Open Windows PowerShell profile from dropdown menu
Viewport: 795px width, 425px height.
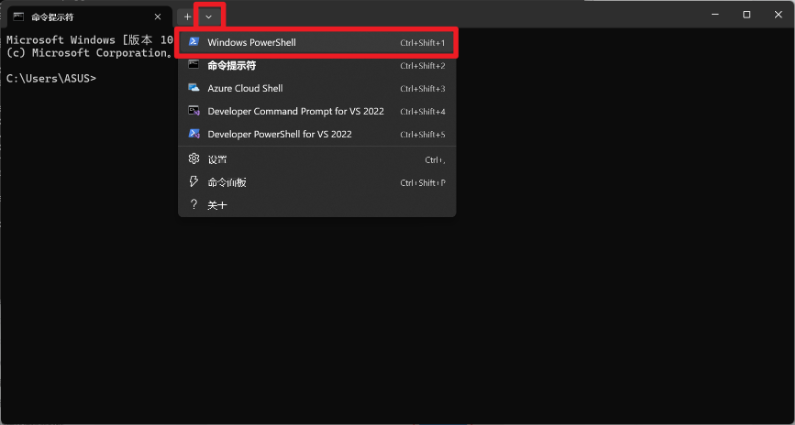click(317, 43)
